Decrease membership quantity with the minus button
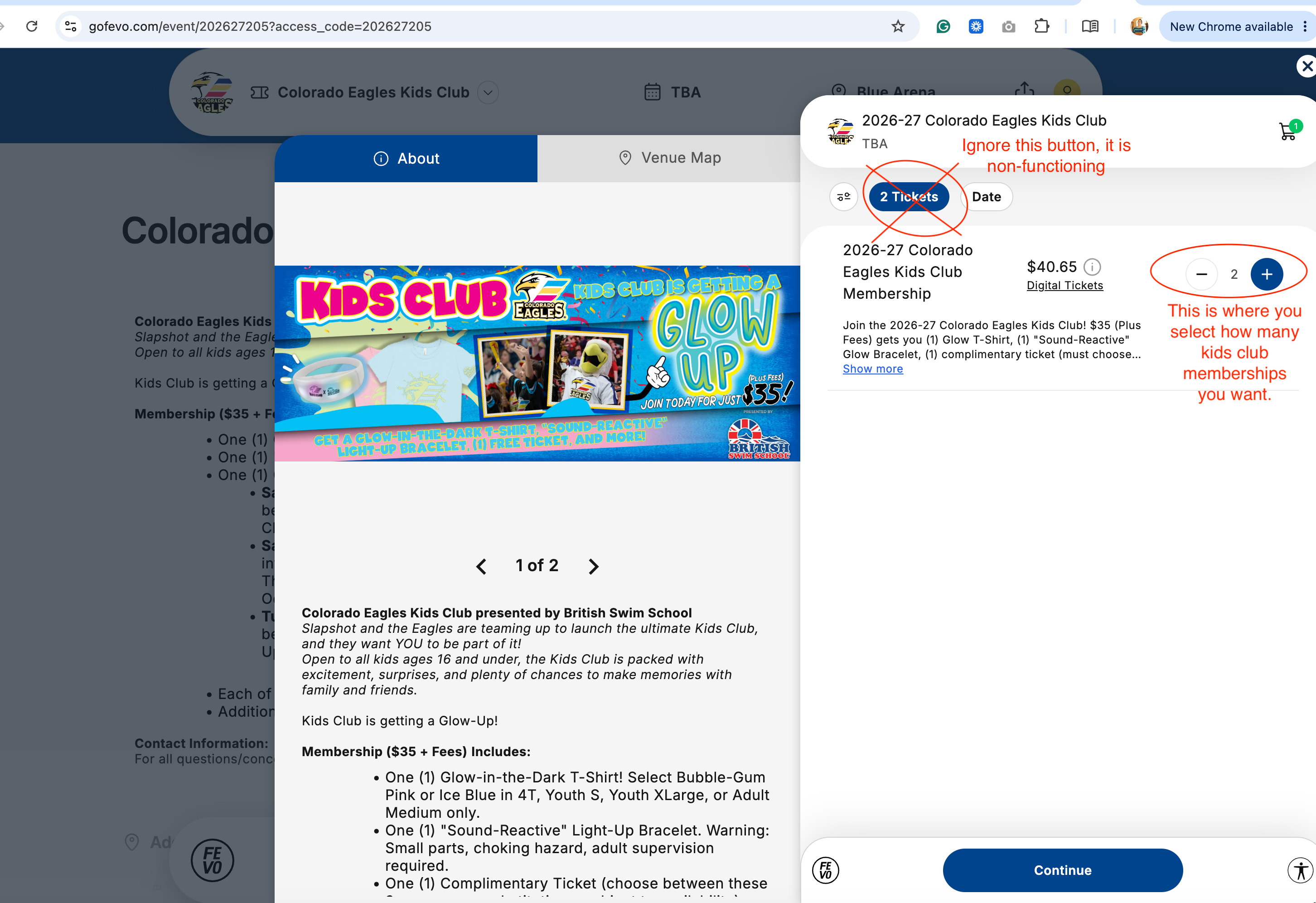Image resolution: width=1316 pixels, height=903 pixels. (1201, 274)
